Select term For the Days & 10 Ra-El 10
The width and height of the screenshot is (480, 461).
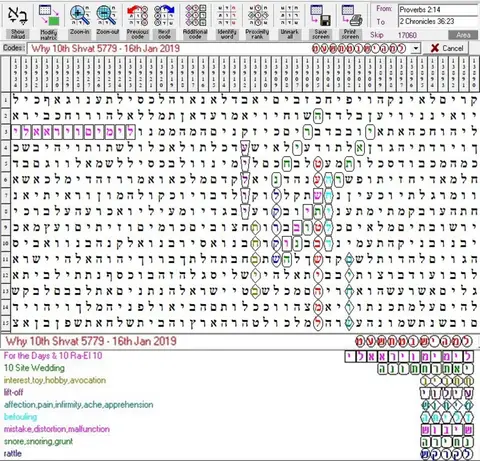pyautogui.click(x=53, y=356)
